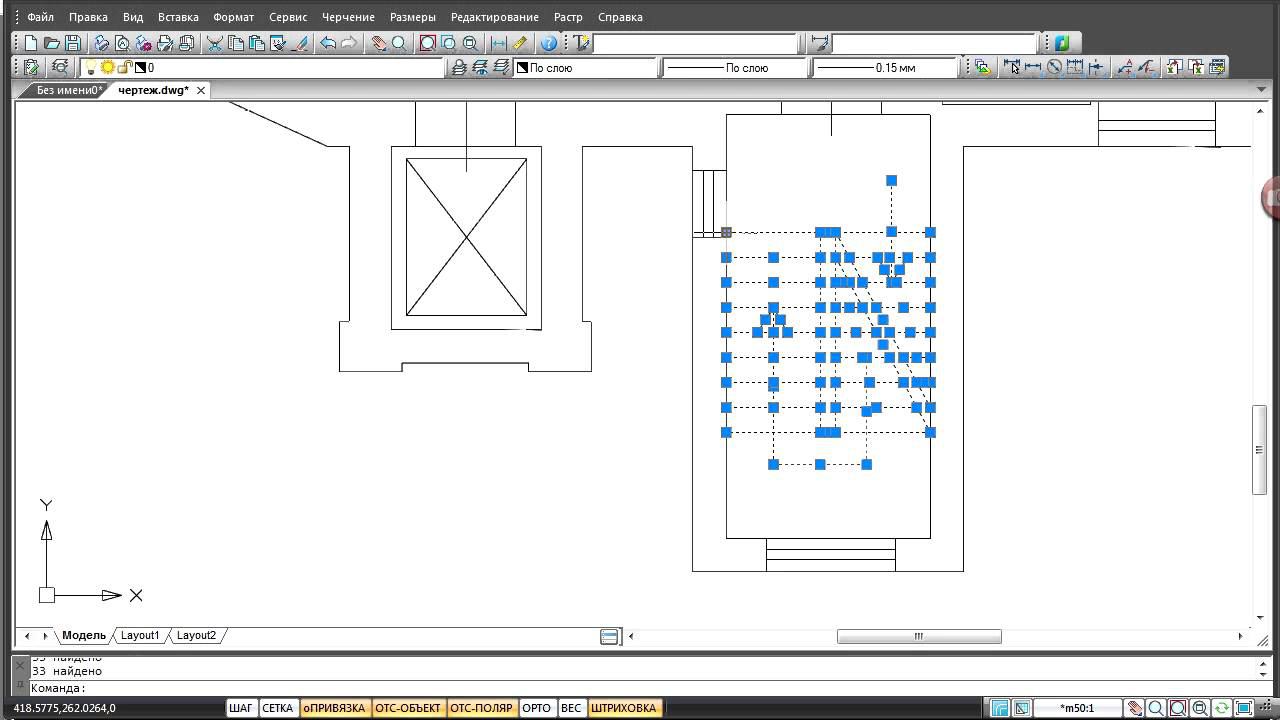Toggle ШТРИХОВКА hatch display
Viewport: 1280px width, 720px height.
623,708
